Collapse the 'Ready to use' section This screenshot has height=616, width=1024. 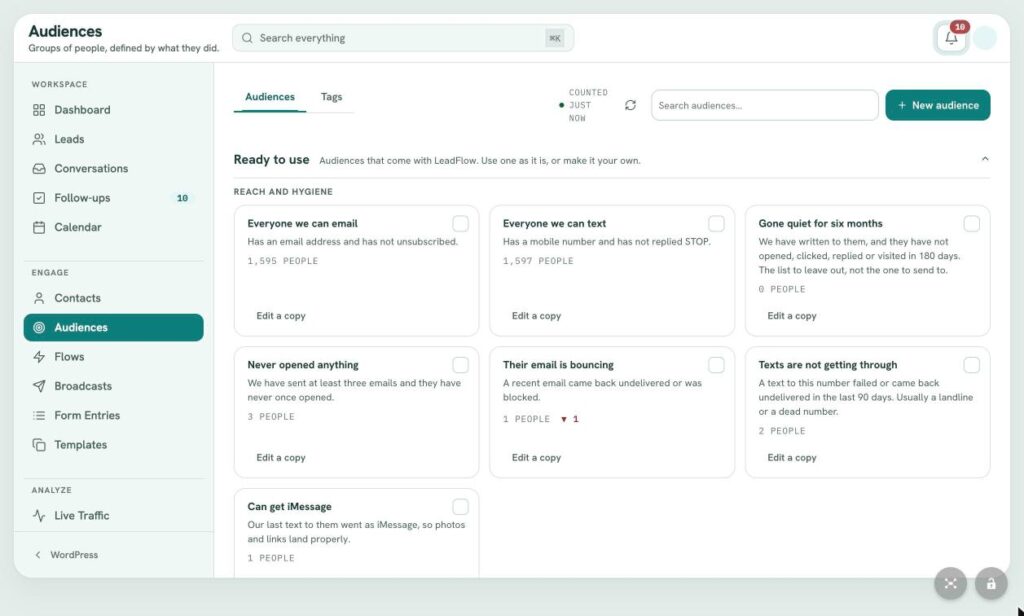pyautogui.click(x=985, y=159)
